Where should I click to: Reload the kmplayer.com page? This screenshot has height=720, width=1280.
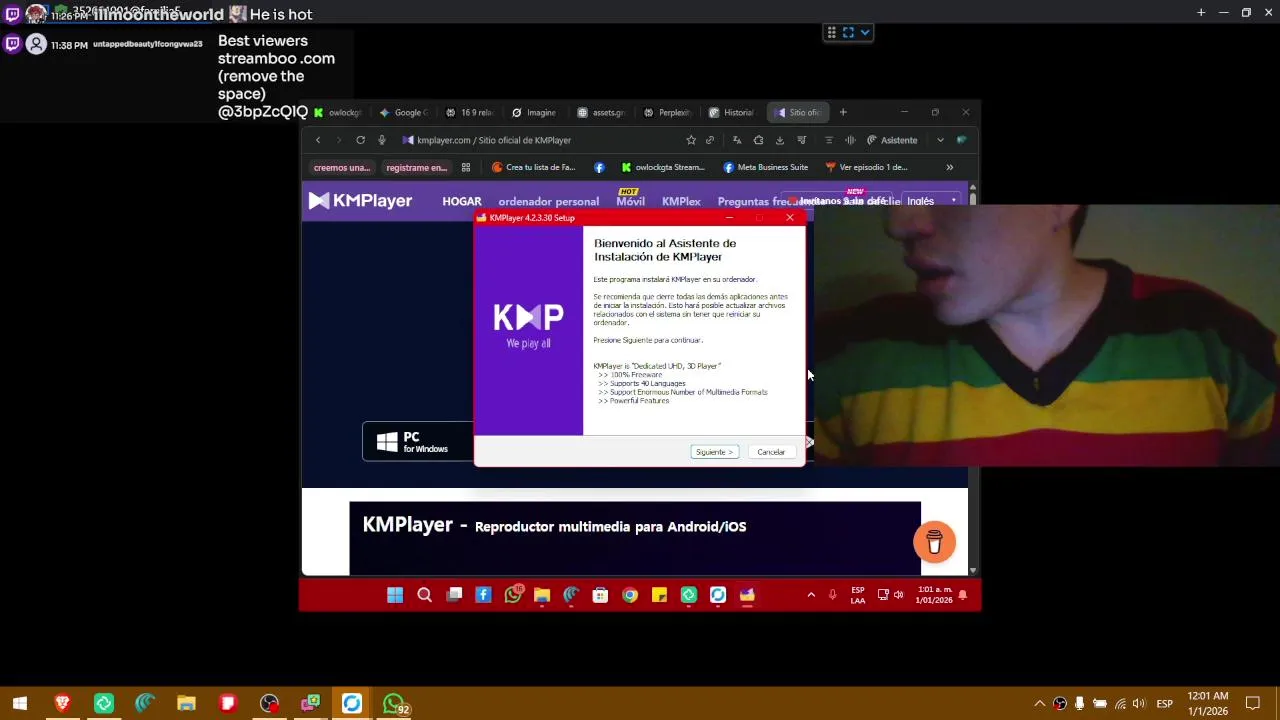pyautogui.click(x=360, y=140)
